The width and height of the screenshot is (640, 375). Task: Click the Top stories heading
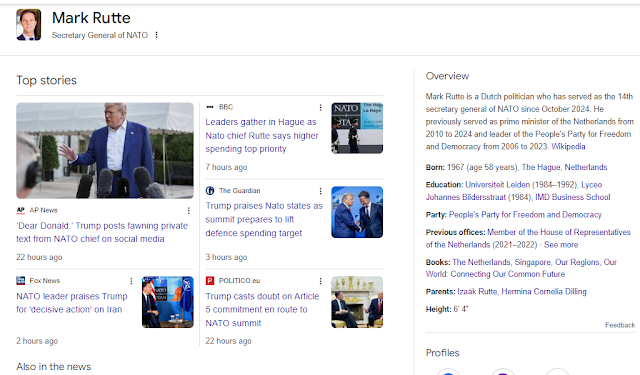pos(47,80)
